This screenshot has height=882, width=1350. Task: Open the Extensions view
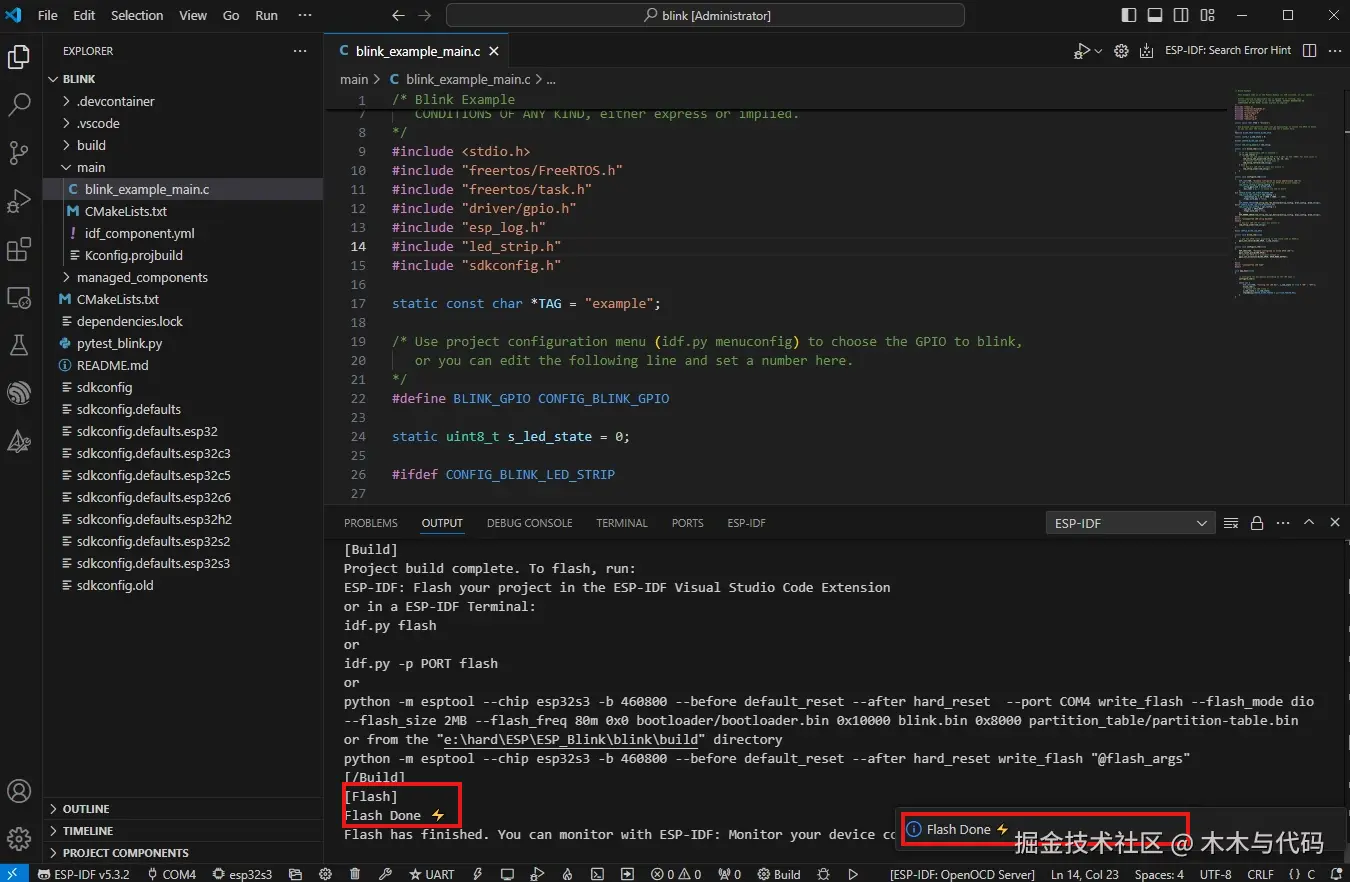pos(19,249)
